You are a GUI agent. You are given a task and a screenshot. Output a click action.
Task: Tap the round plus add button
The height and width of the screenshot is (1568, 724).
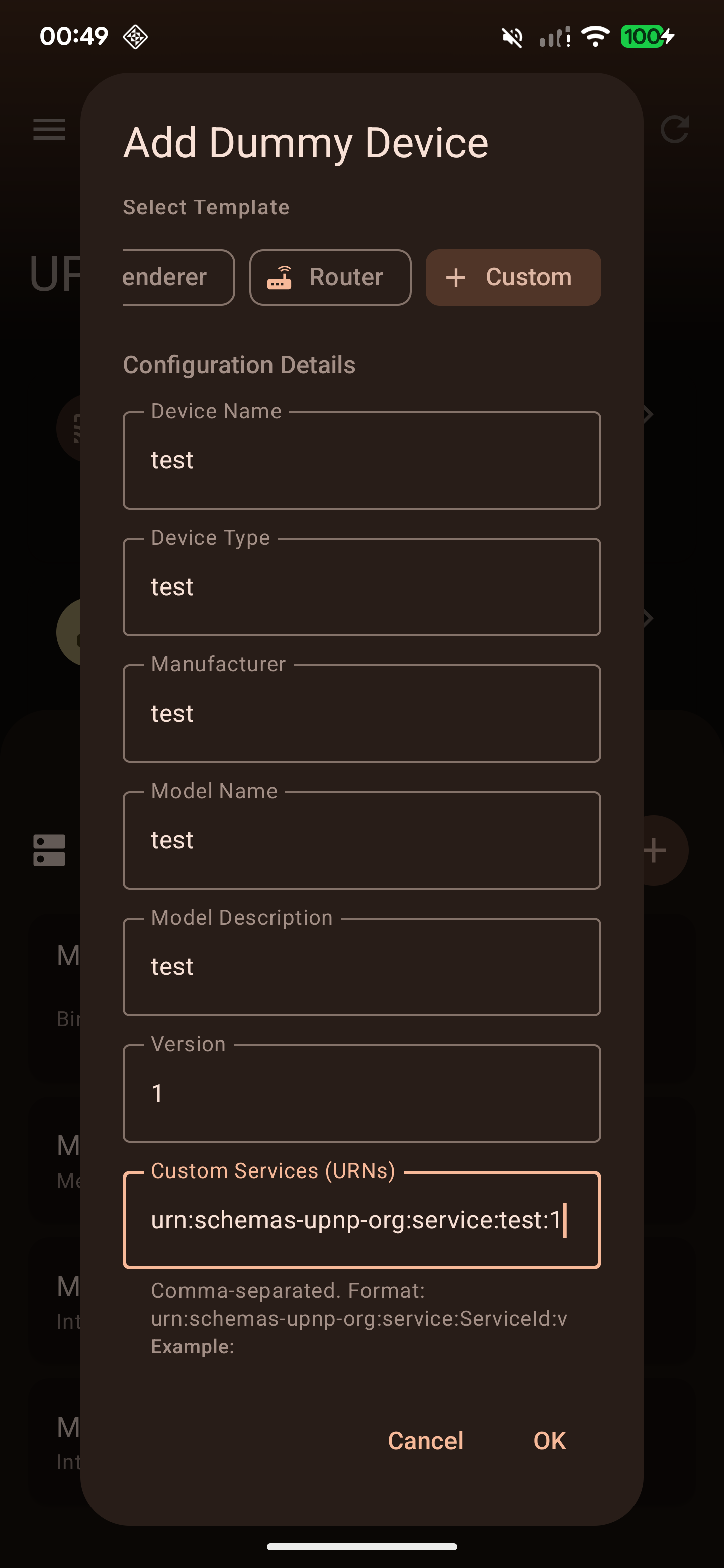point(657,850)
